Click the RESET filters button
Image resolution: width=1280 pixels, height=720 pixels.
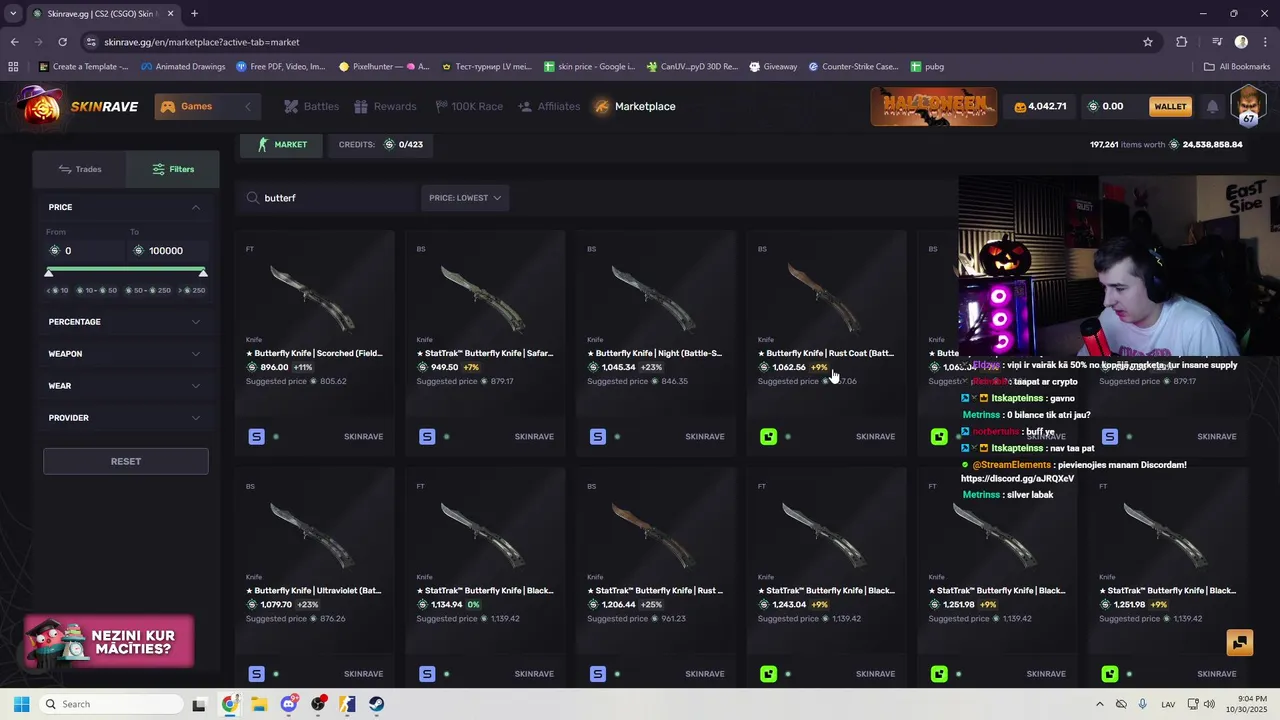[x=126, y=461]
